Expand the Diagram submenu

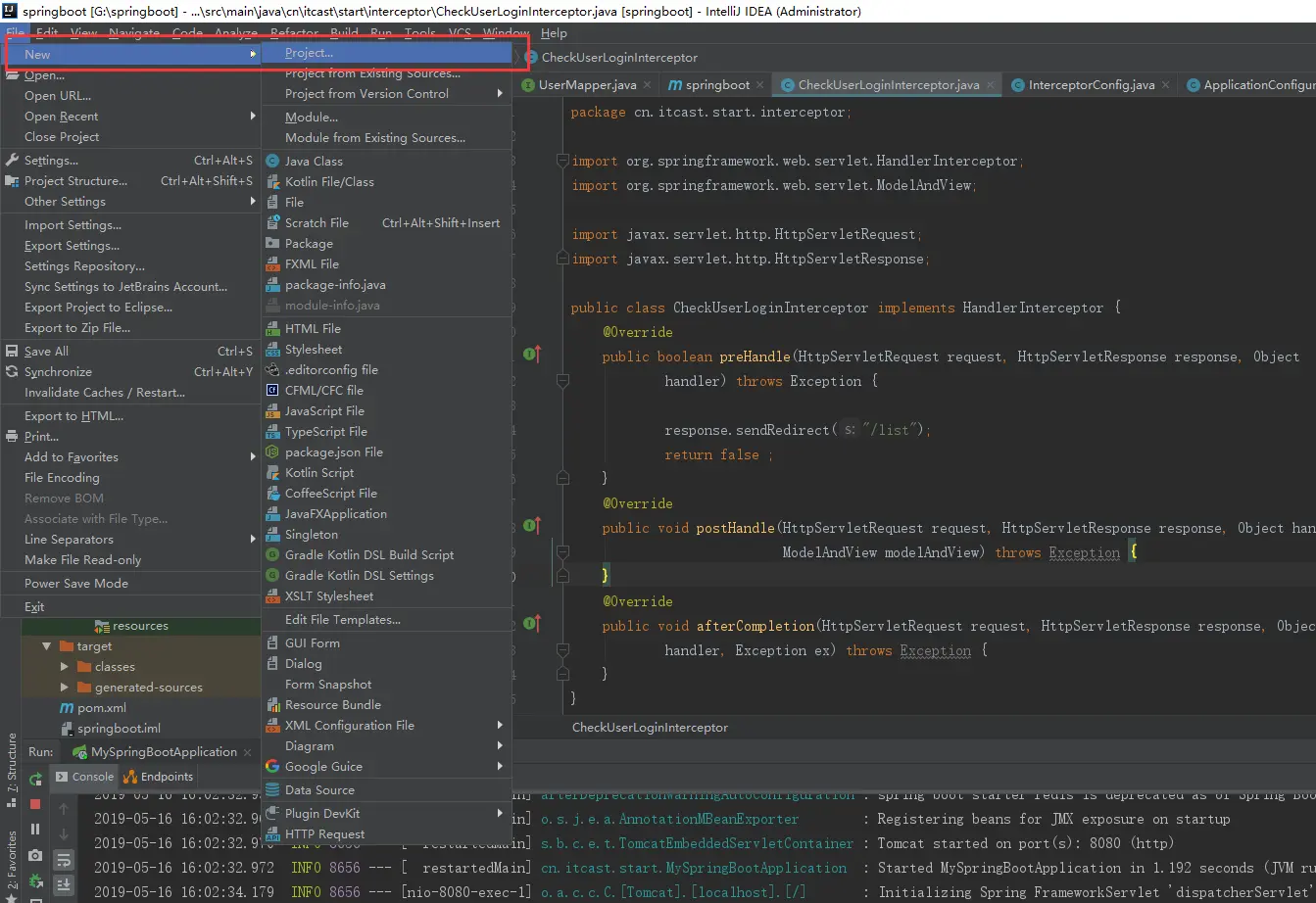coord(387,746)
